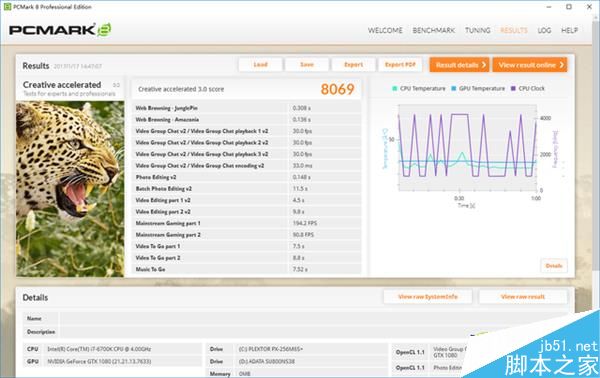Maximize the PCMark window
Viewport: 600px width, 378px height.
569,7
